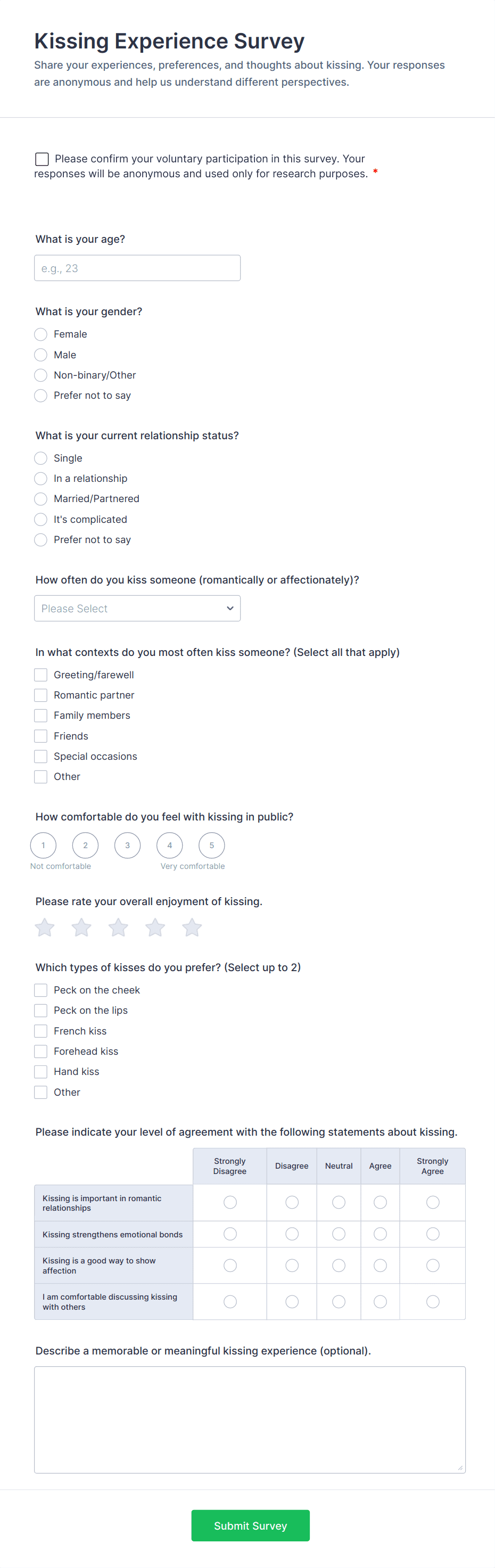
Task: Choose the Married/Partnered relationship status
Action: tap(41, 498)
